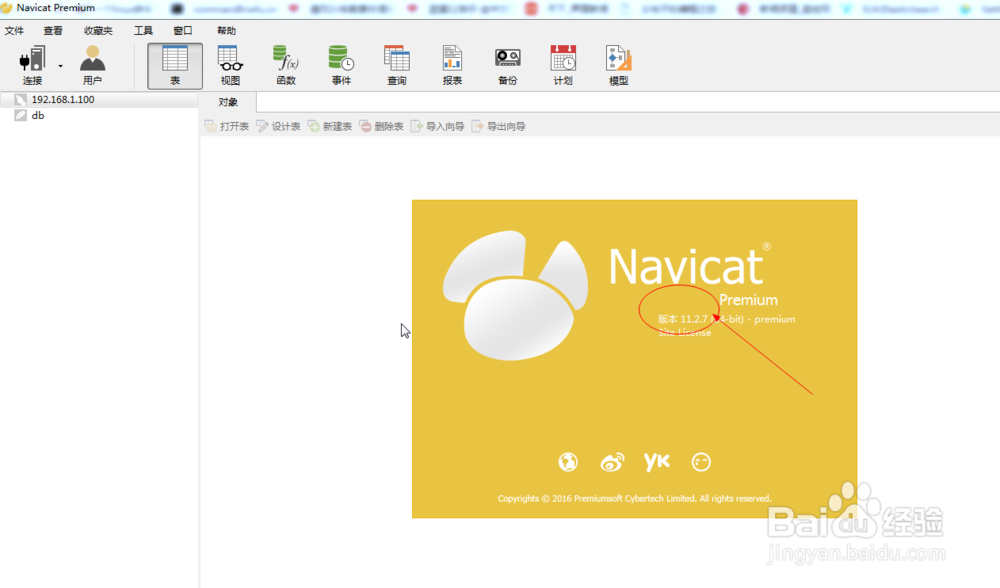
Task: Click the 192.168.1.100 connection icon
Action: [x=20, y=99]
